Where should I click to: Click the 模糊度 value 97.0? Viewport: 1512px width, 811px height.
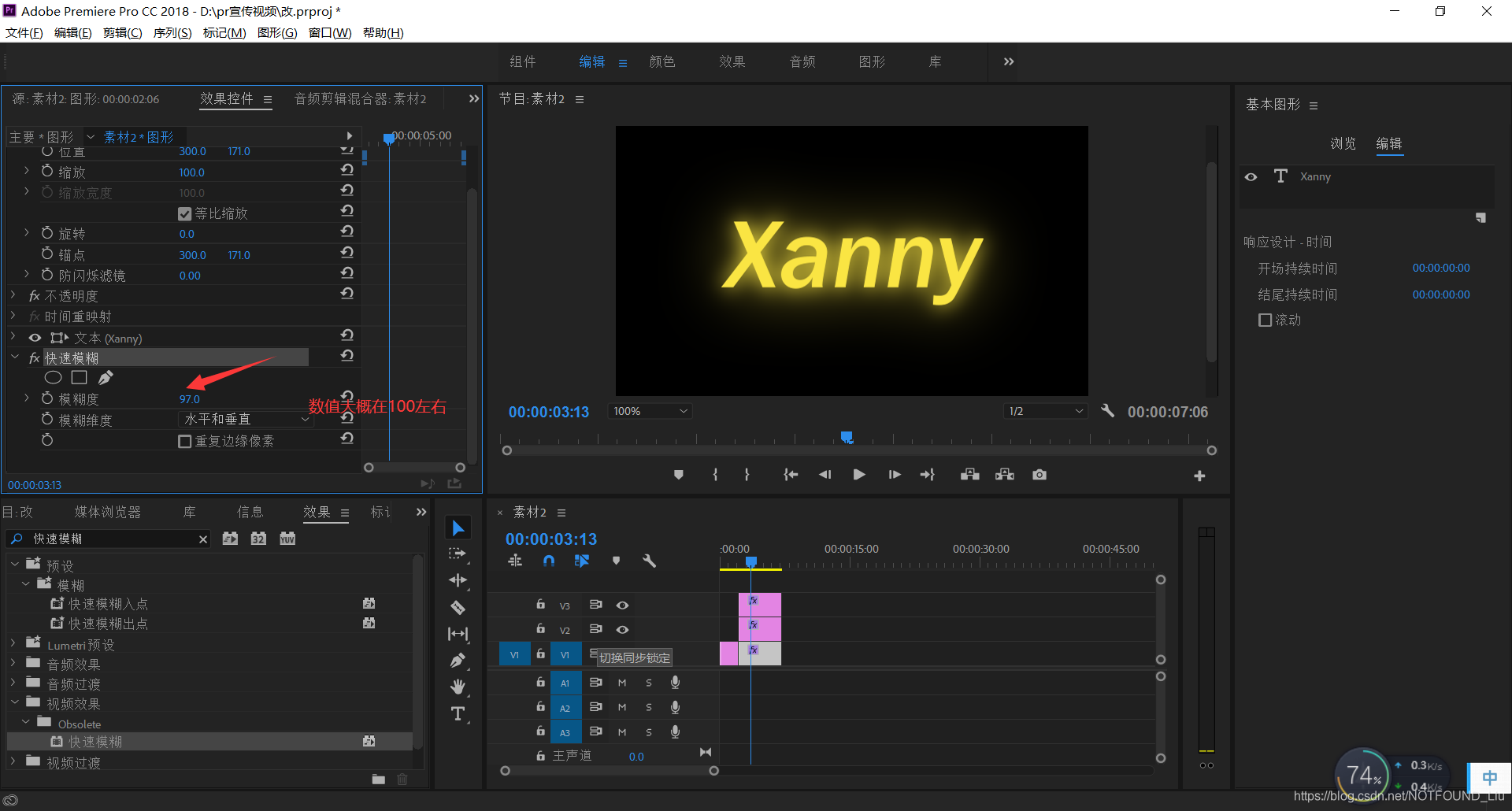pyautogui.click(x=190, y=399)
